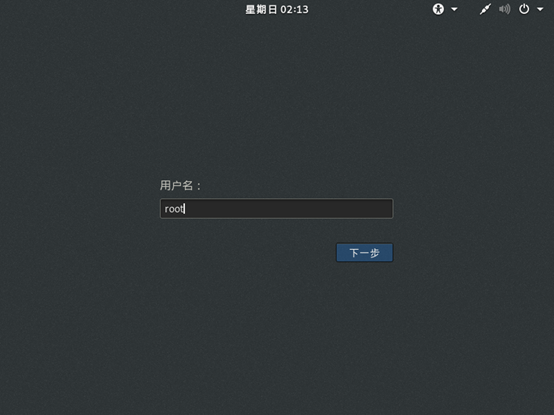554x415 pixels.
Task: Expand the system menu dropdown arrow
Action: 540,10
